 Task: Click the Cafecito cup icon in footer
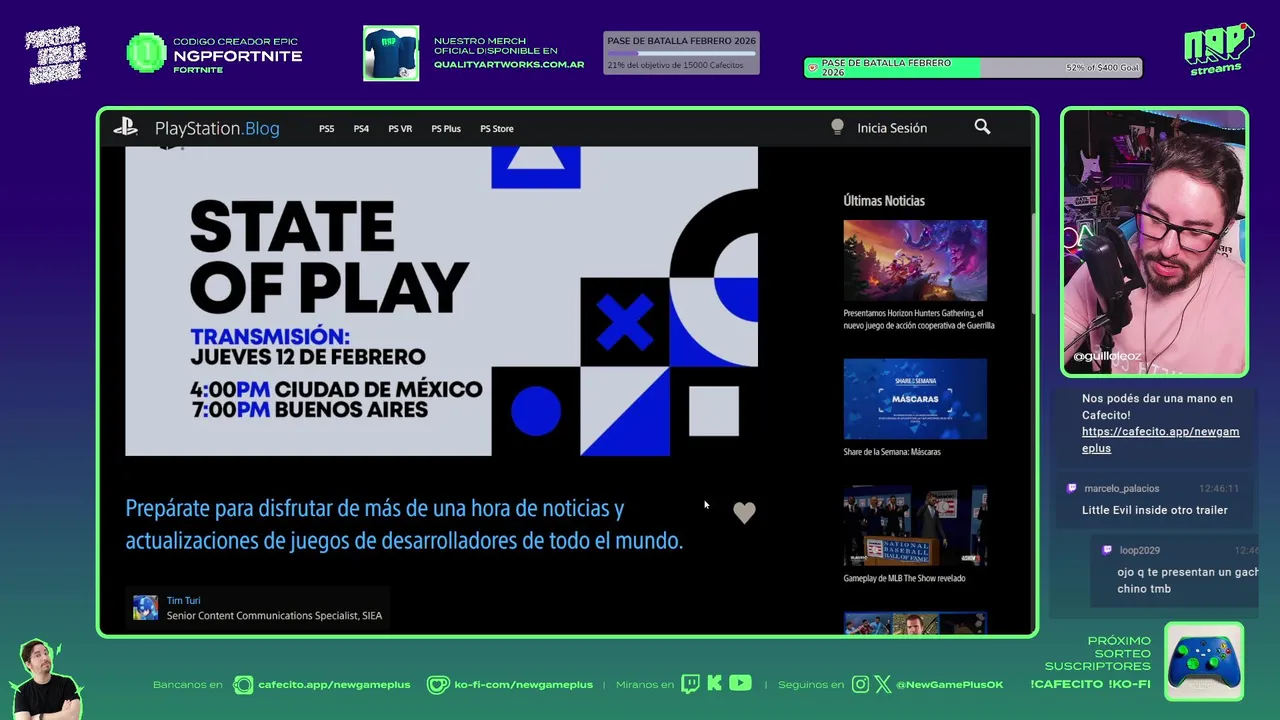tap(243, 685)
